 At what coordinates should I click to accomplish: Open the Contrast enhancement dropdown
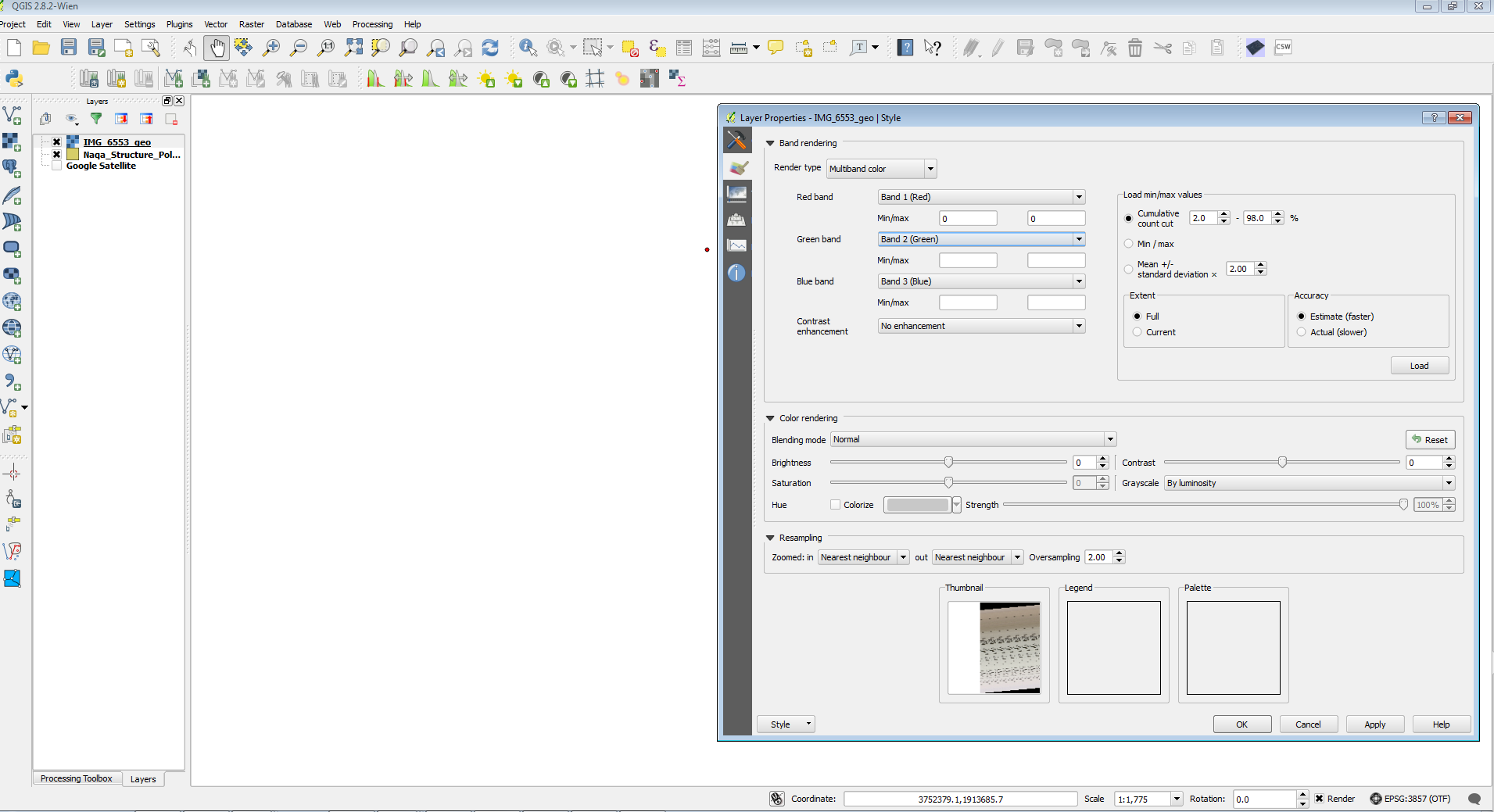[981, 326]
